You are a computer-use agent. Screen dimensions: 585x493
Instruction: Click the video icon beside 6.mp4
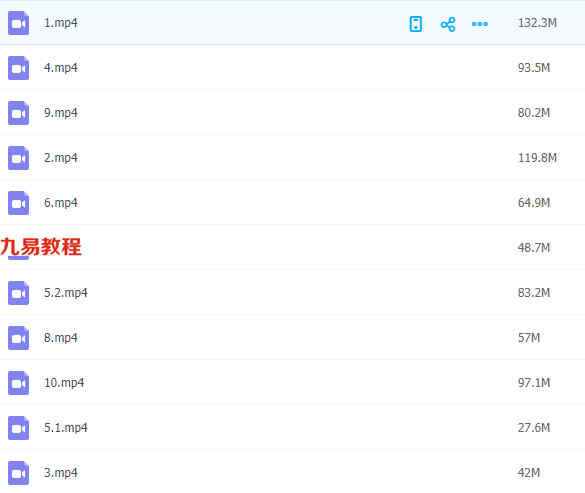19,203
